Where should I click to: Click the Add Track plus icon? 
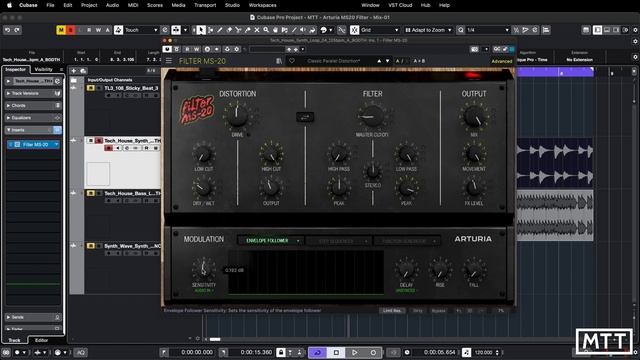pos(73,71)
